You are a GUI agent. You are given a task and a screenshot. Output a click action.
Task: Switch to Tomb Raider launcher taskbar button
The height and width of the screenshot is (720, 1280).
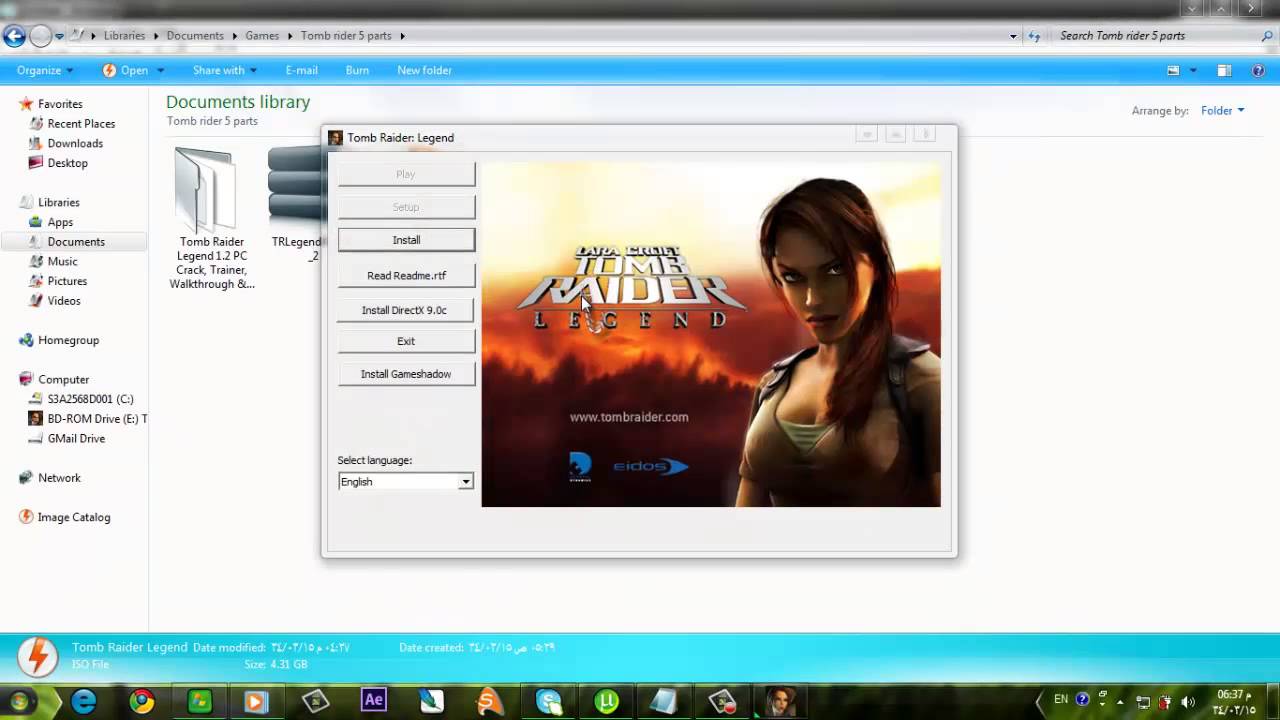click(x=780, y=702)
